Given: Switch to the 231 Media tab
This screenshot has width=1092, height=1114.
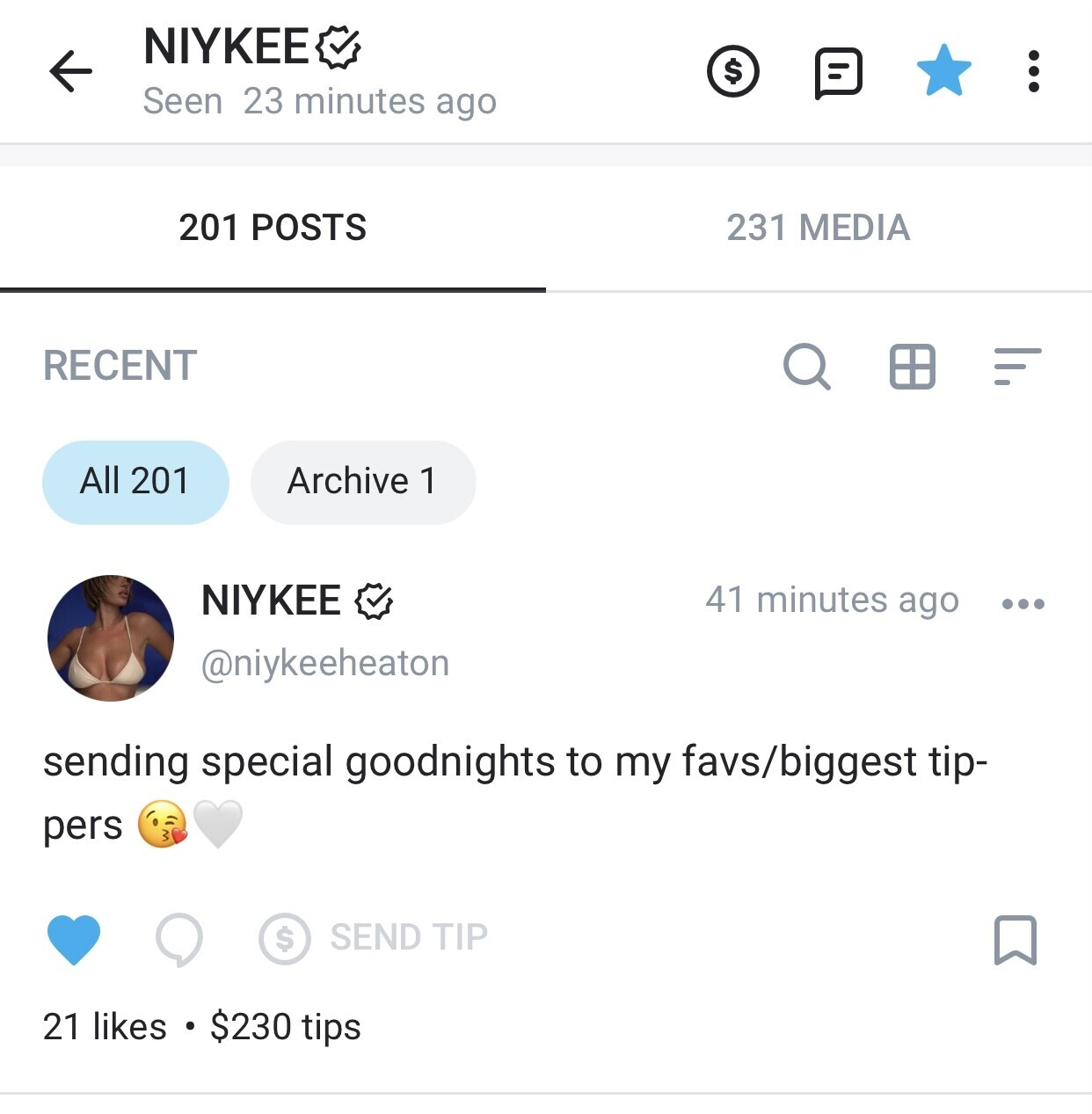Looking at the screenshot, I should click(x=818, y=228).
